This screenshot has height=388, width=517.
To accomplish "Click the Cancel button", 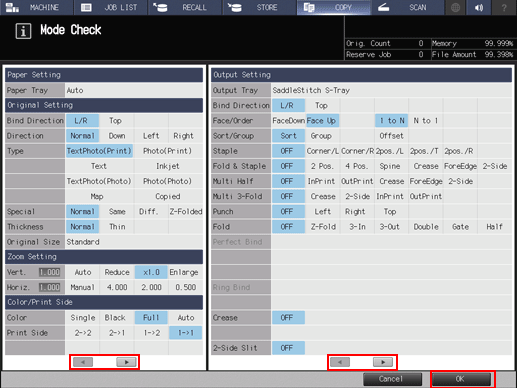I will point(392,379).
